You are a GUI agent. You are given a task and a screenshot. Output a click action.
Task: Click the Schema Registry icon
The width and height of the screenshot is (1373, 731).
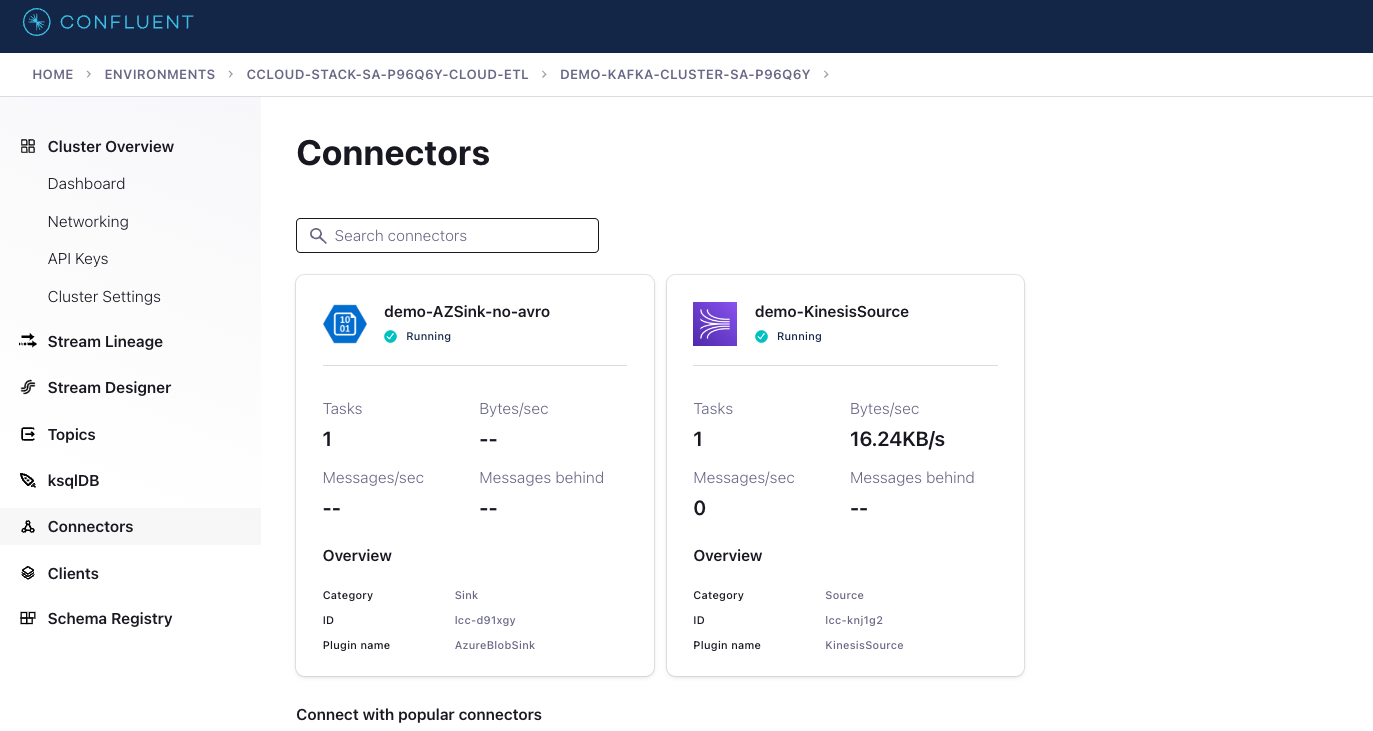[28, 618]
